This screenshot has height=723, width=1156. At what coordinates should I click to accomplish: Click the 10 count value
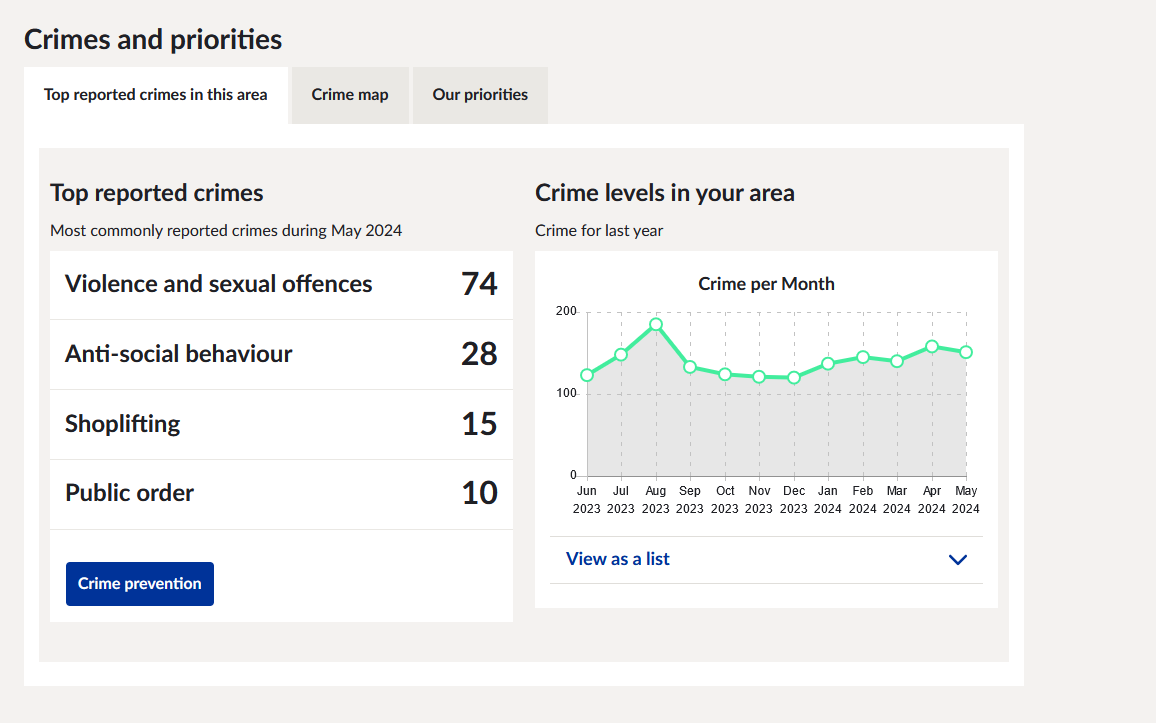(x=479, y=493)
